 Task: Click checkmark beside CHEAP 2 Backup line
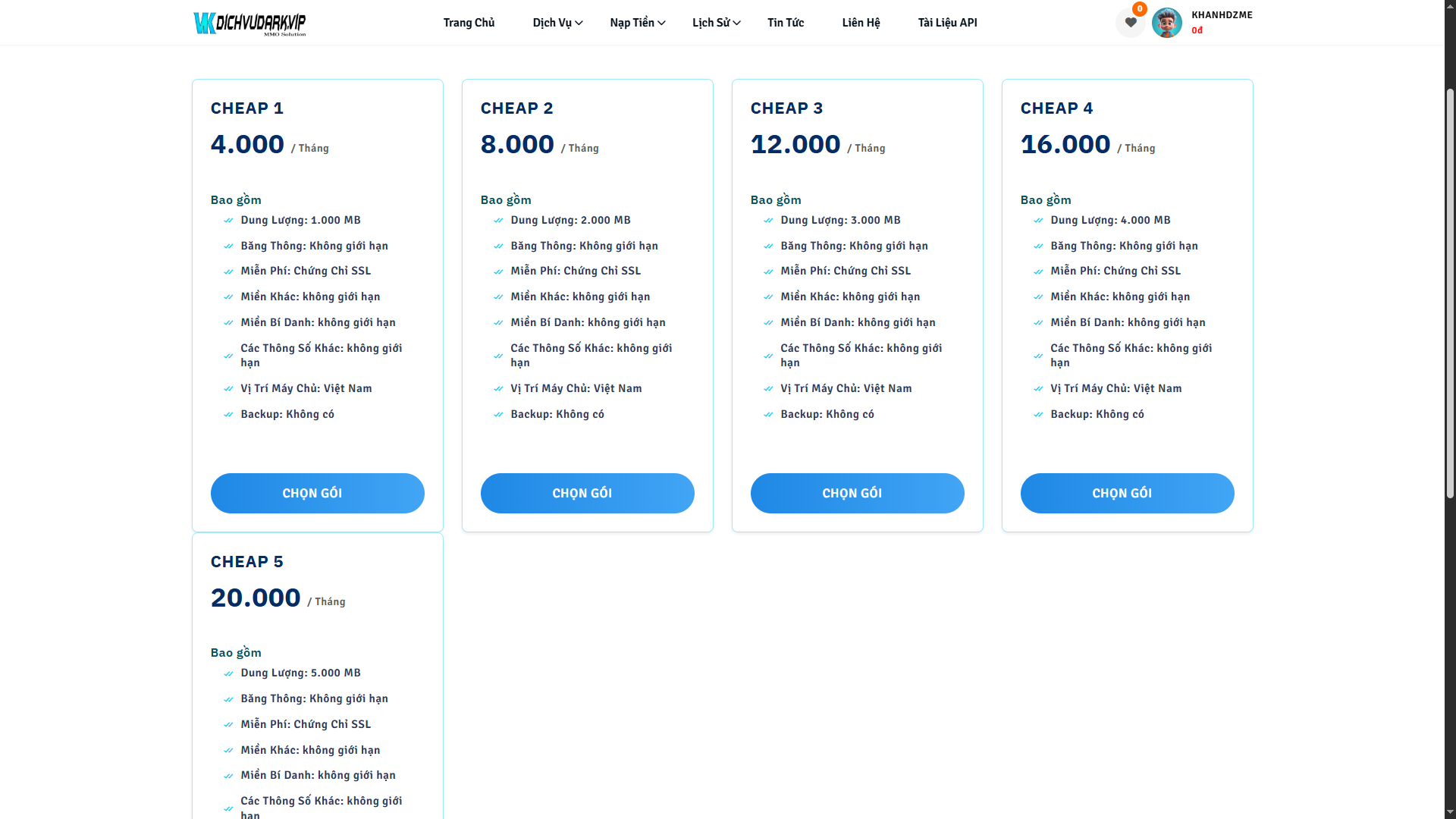tap(498, 415)
